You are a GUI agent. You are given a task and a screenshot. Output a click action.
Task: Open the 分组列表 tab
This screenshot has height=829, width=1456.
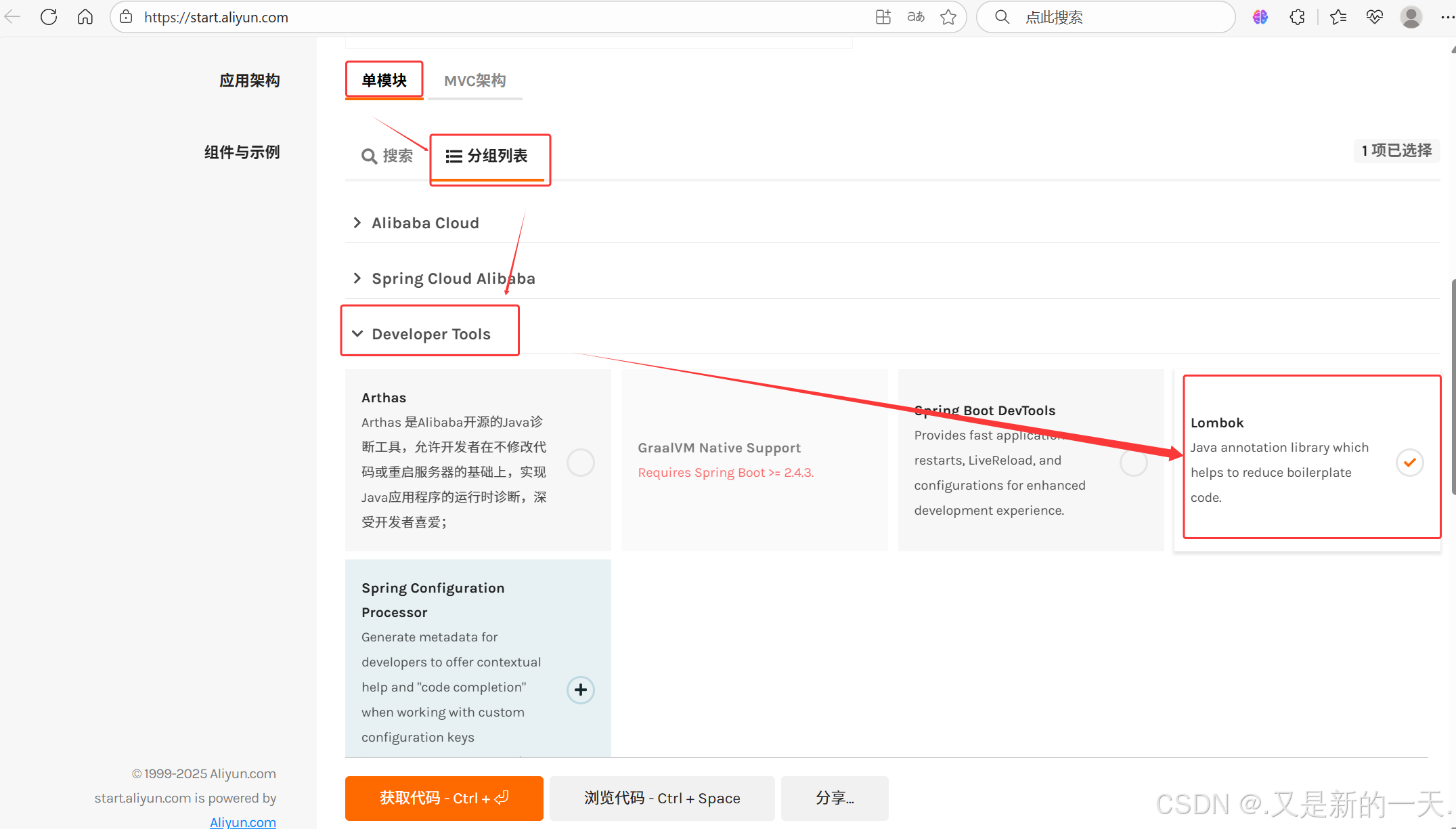click(487, 156)
